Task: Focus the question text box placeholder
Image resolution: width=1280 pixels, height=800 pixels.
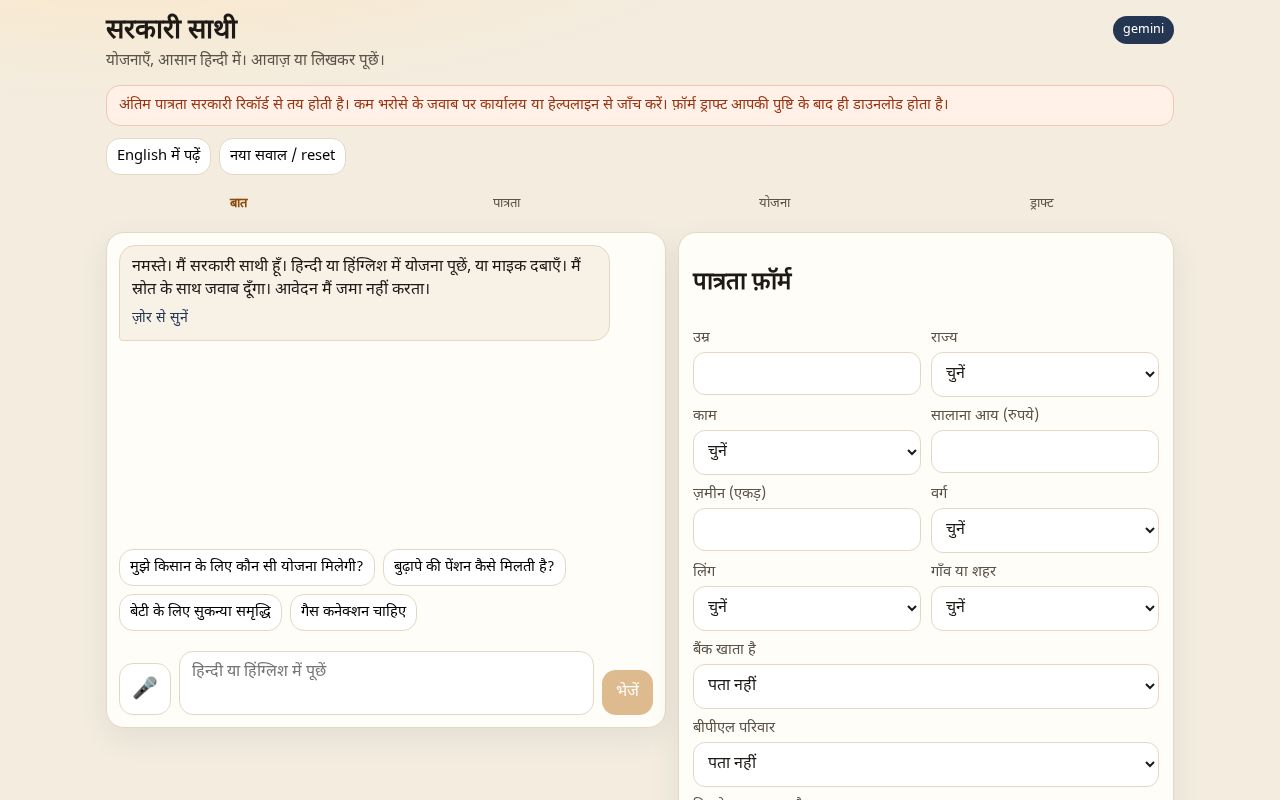Action: point(386,683)
